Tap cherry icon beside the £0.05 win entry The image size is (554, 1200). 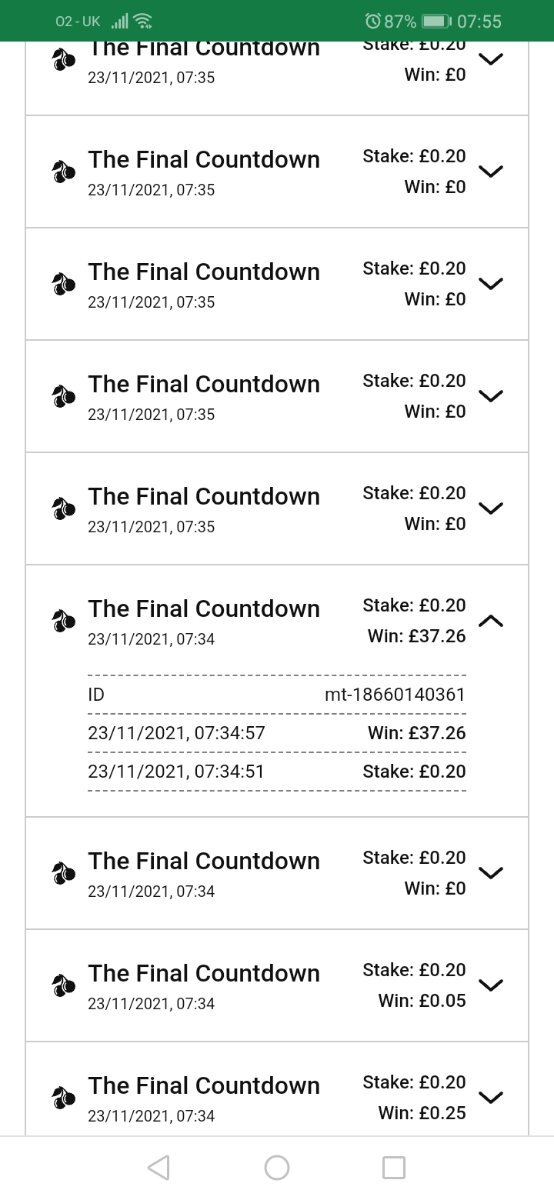(64, 985)
